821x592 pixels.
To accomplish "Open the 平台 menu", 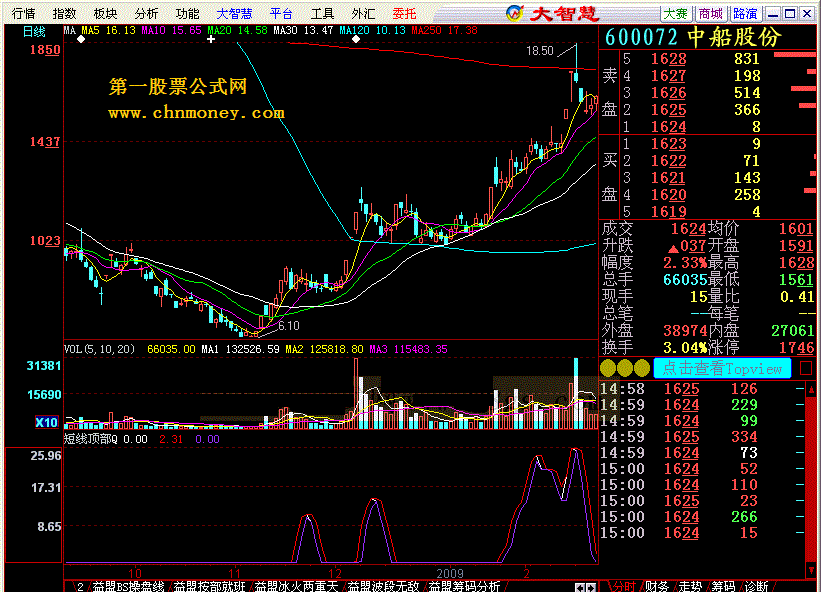I will (281, 14).
